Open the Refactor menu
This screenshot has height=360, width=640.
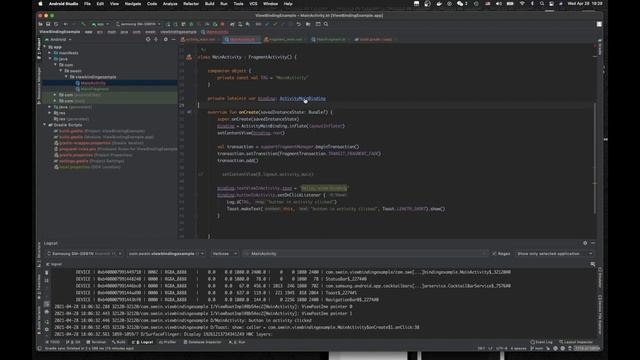191,4
